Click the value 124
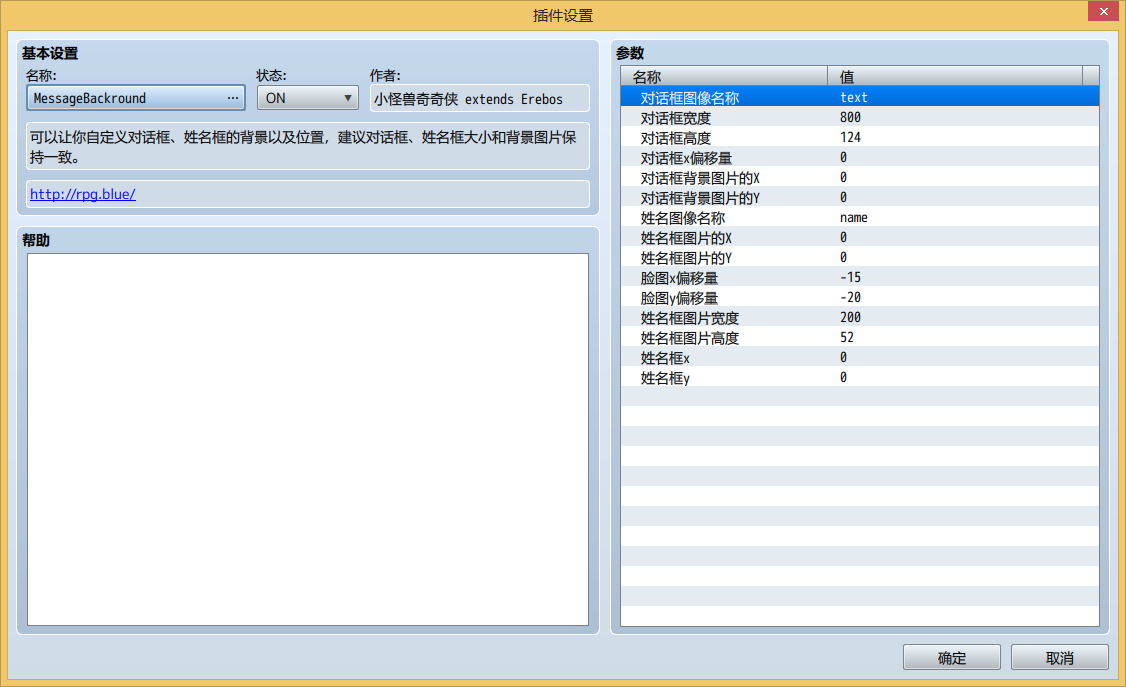This screenshot has height=687, width=1126. [x=850, y=137]
